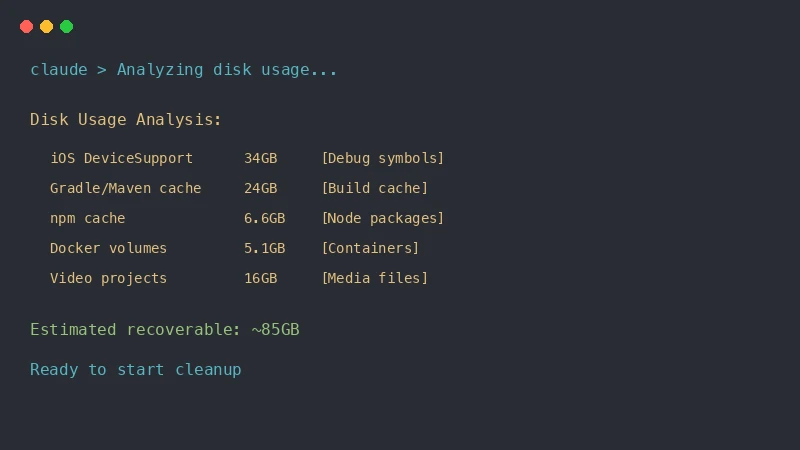Select the Video projects entry

pos(108,278)
